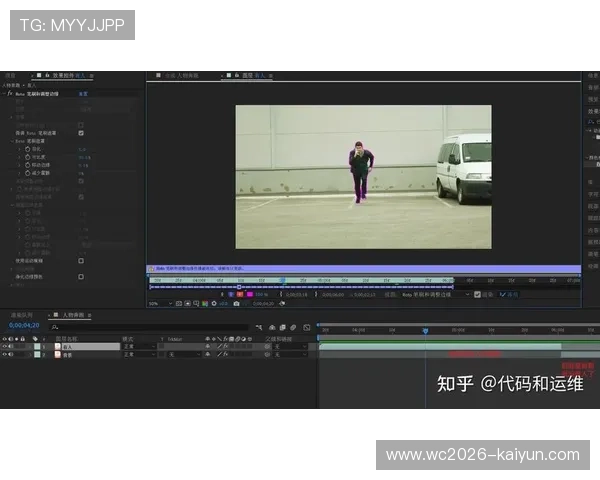This screenshot has width=600, height=480.
Task: Expand the 对比度 property twirl
Action: 20,157
